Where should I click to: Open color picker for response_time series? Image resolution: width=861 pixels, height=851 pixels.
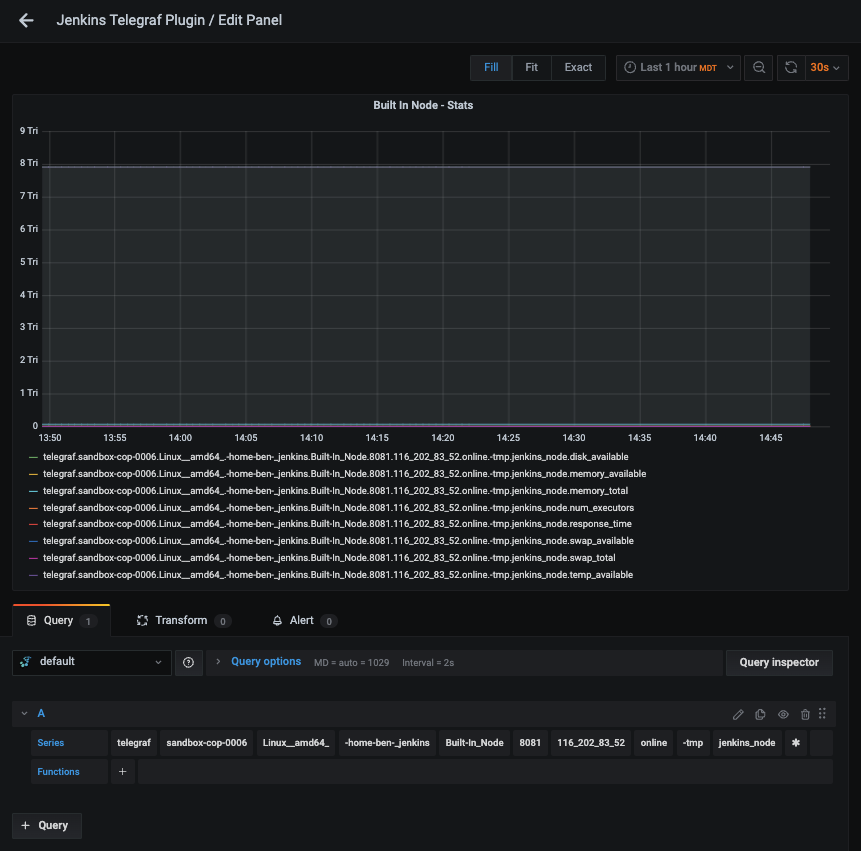tap(33, 524)
